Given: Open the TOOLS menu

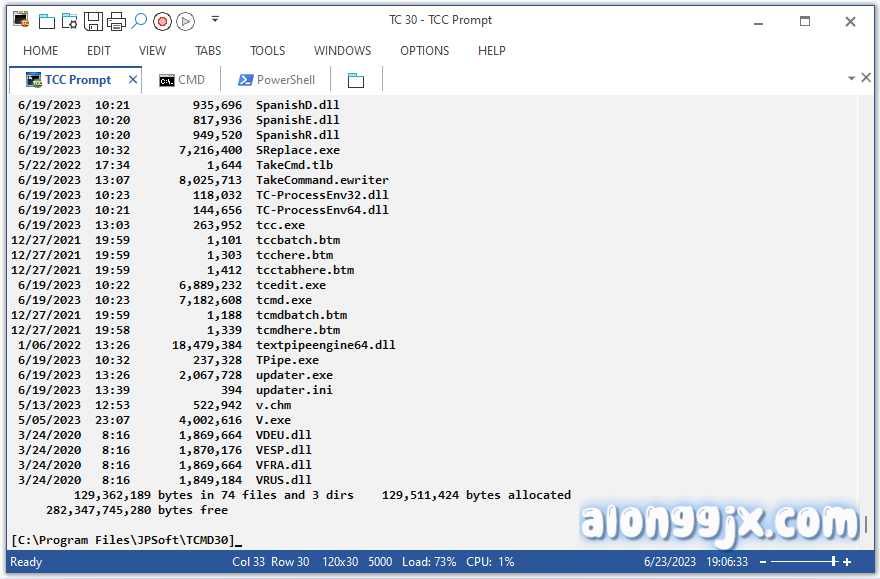Looking at the screenshot, I should [x=267, y=51].
